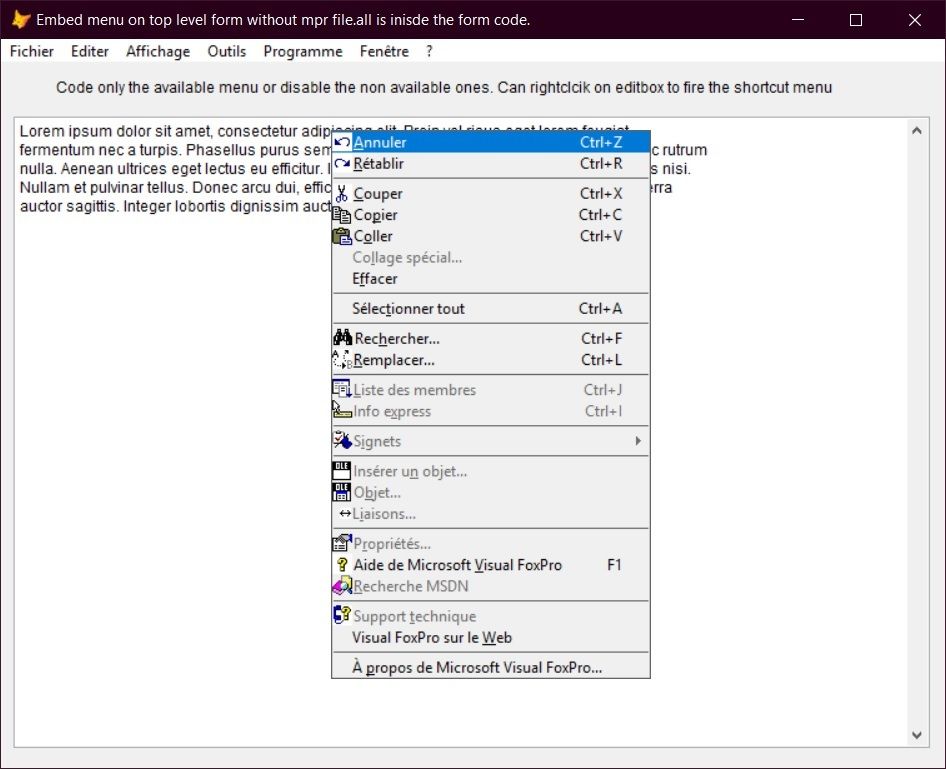The height and width of the screenshot is (769, 946).
Task: Select the Couper scissors icon
Action: 342,193
